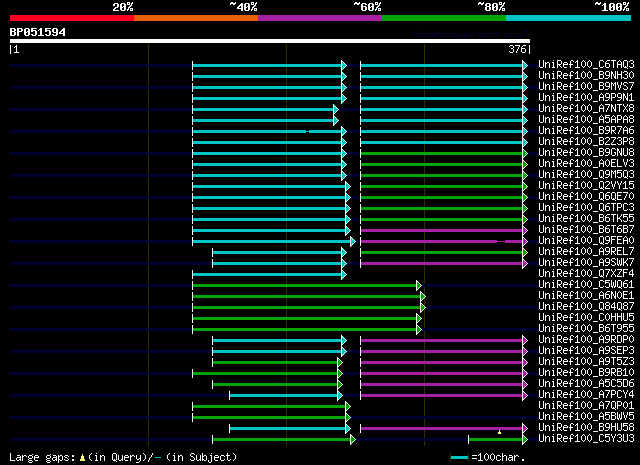This screenshot has width=640, height=465.
Task: Select hit label UniRef100_A6N0E1
Action: [586, 296]
